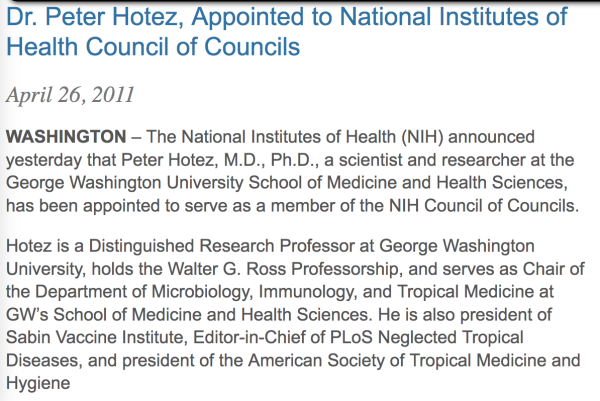Click 'NIH Council of Councils' ending the first paragraph
The height and width of the screenshot is (401, 600).
tap(484, 205)
